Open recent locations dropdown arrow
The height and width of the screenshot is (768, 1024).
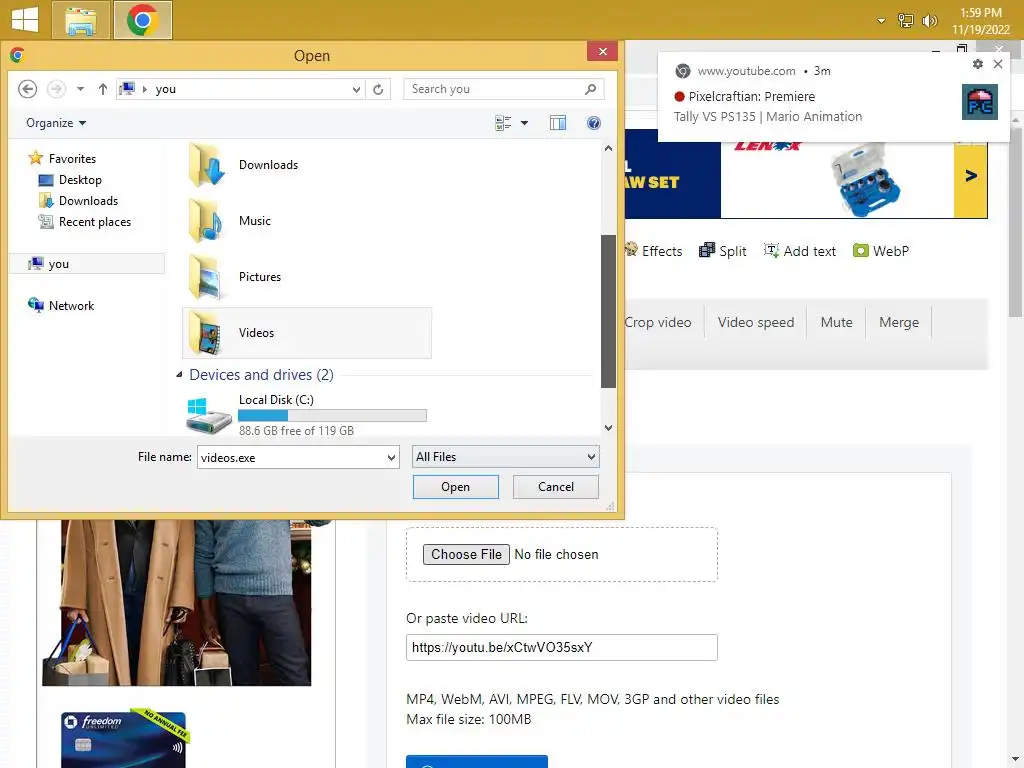point(80,89)
